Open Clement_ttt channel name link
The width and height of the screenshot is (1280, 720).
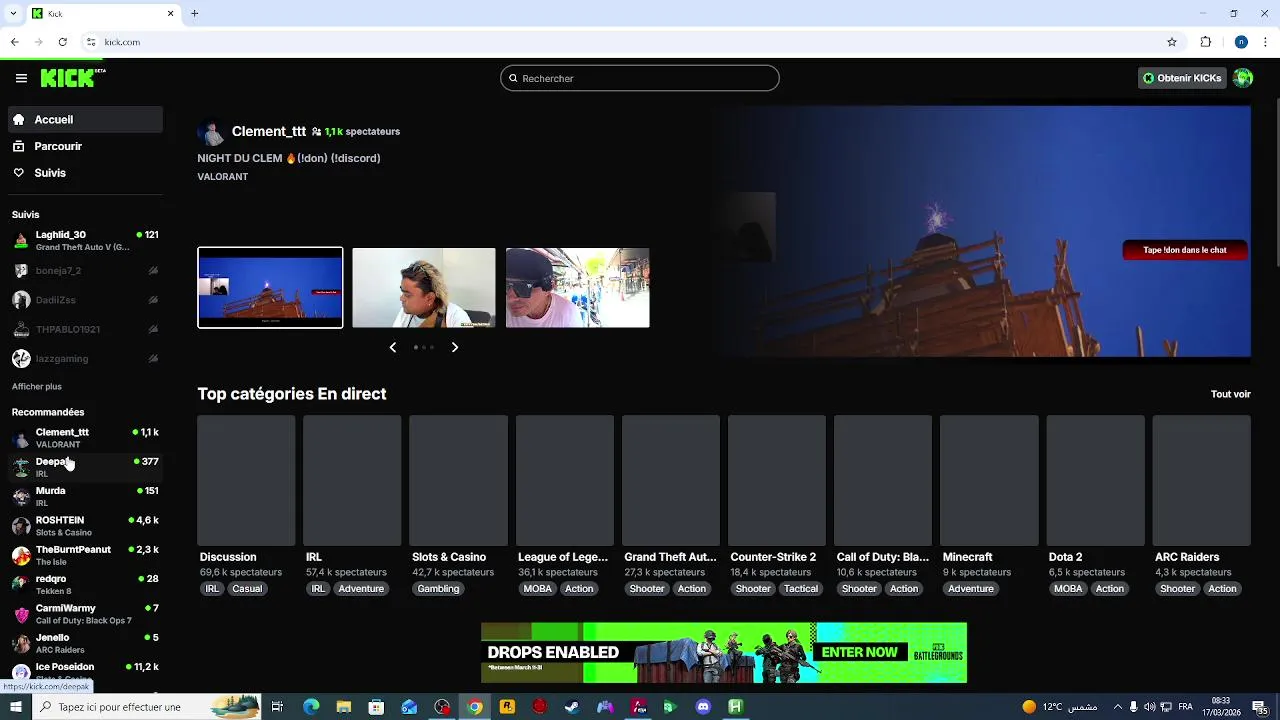269,131
